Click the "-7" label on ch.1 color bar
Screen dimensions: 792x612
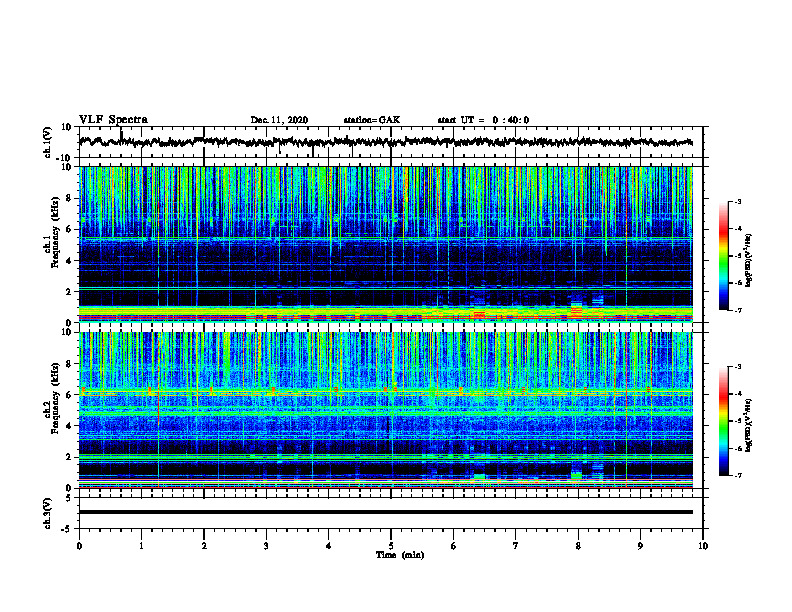737,310
